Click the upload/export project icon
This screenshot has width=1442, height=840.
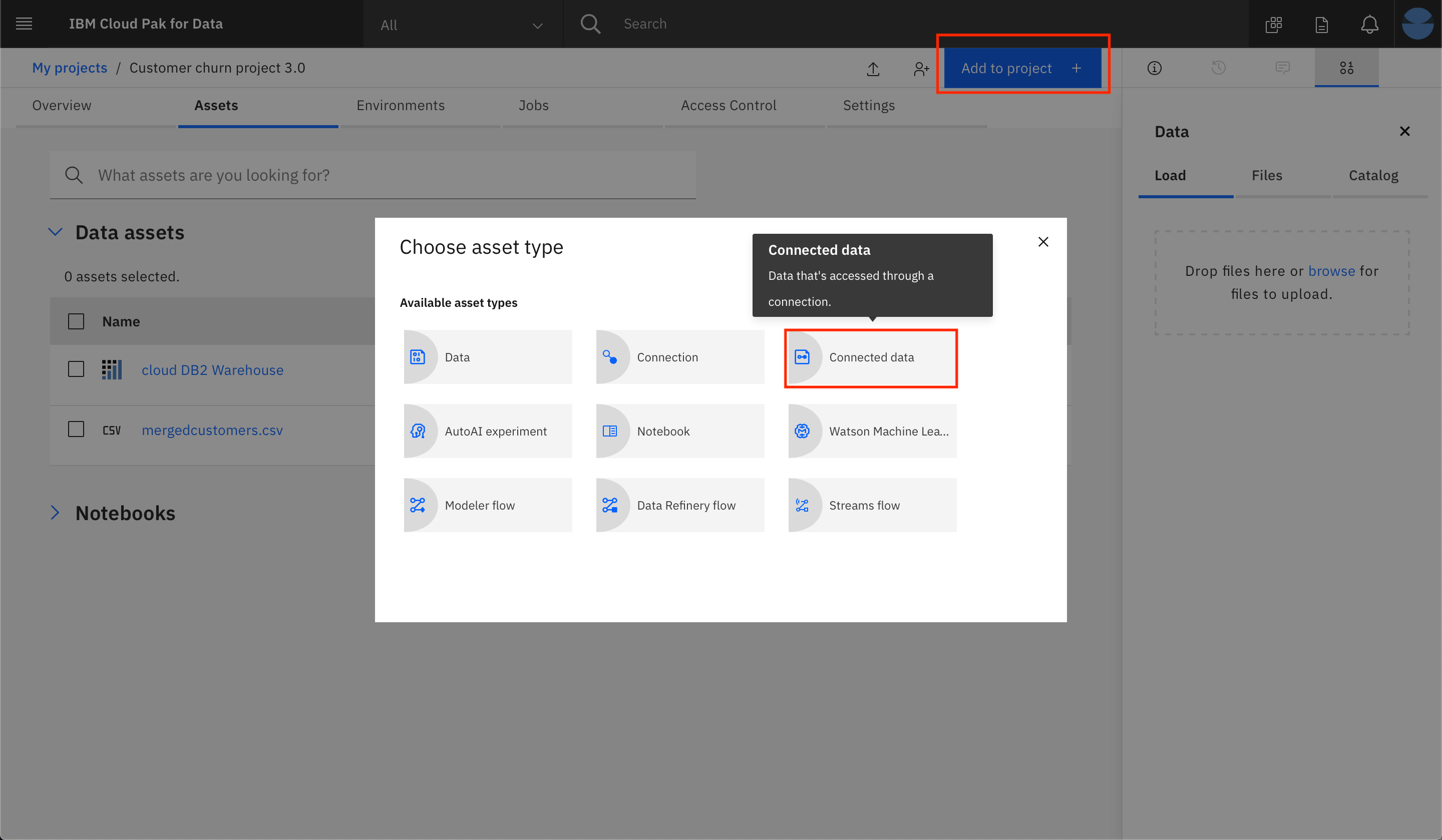(873, 69)
